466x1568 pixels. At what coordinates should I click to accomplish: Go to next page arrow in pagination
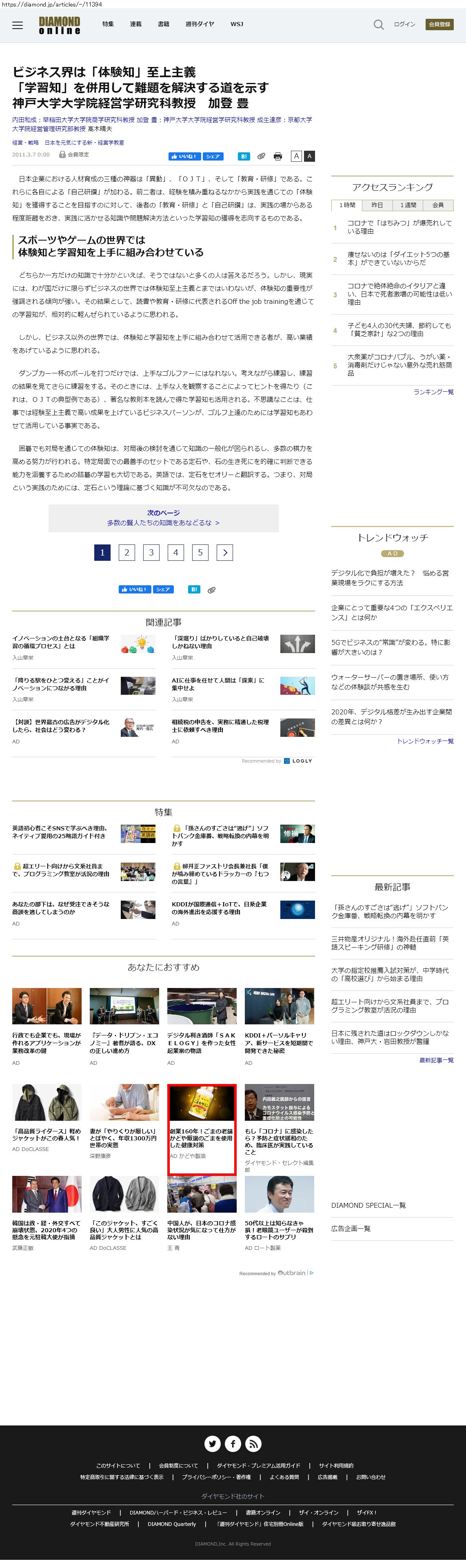pyautogui.click(x=224, y=553)
